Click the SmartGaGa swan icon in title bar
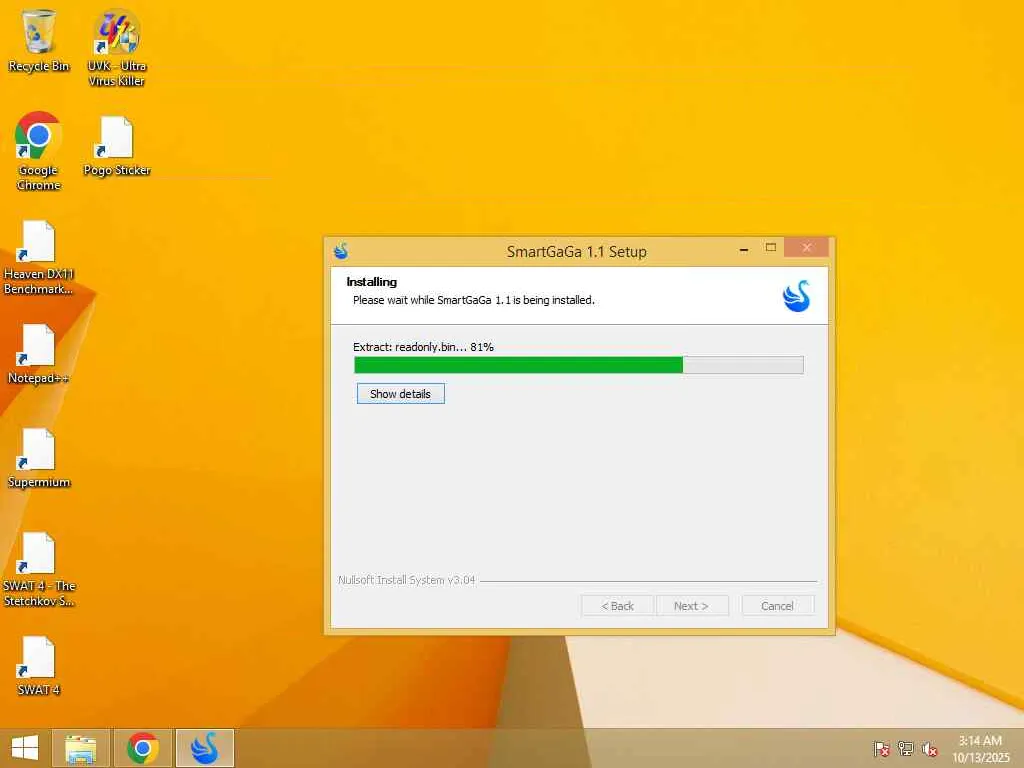 [341, 251]
